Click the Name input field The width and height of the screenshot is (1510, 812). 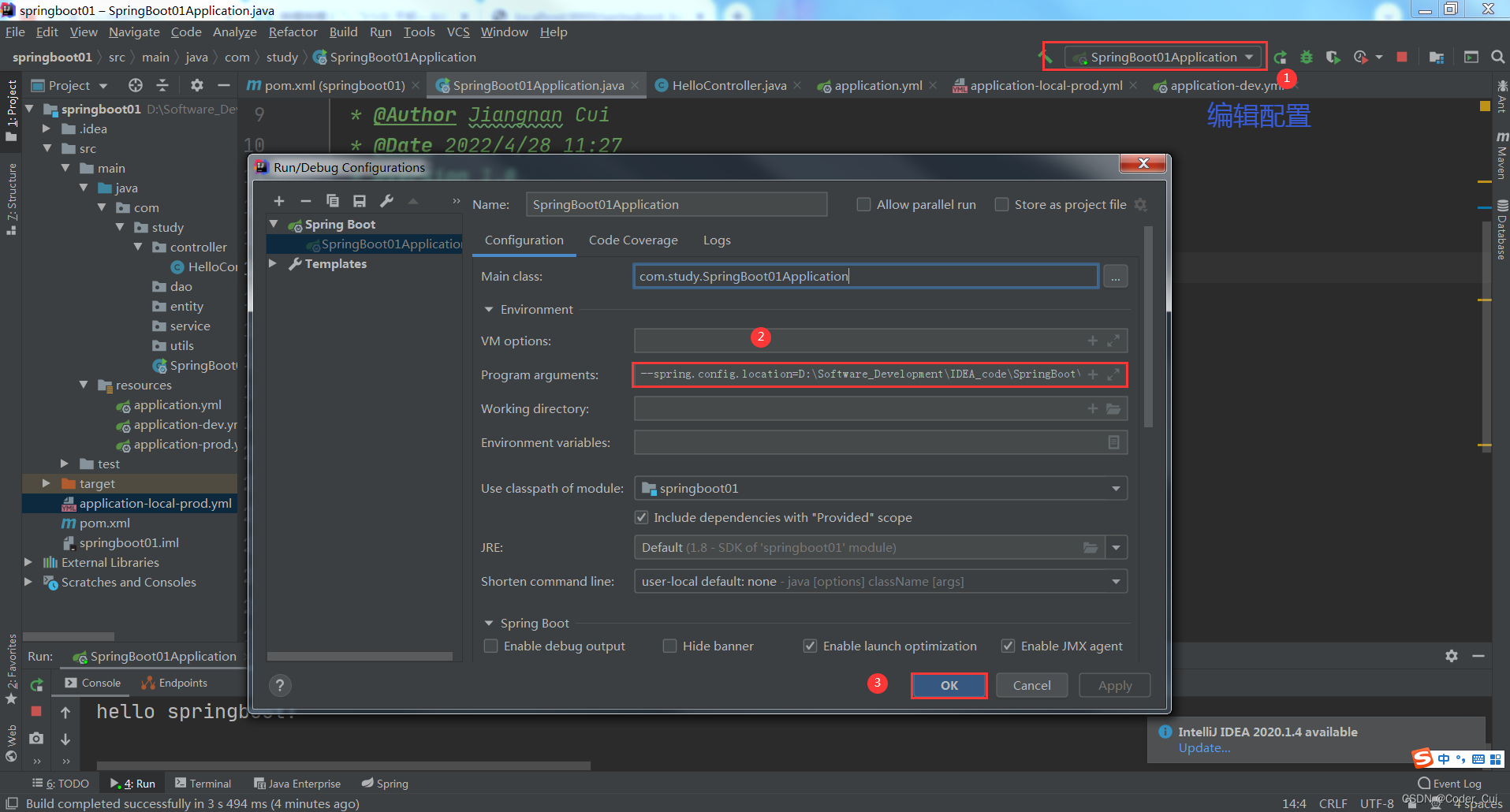click(676, 205)
